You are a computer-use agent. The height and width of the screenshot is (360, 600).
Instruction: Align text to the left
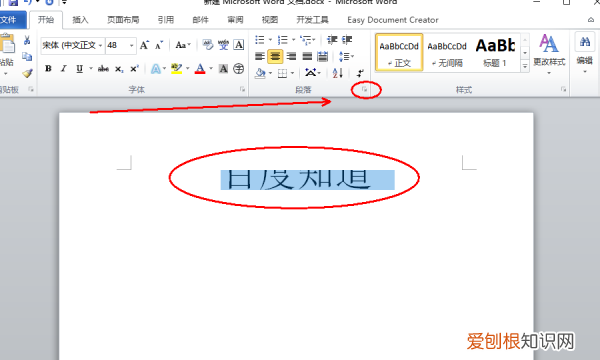[260, 57]
